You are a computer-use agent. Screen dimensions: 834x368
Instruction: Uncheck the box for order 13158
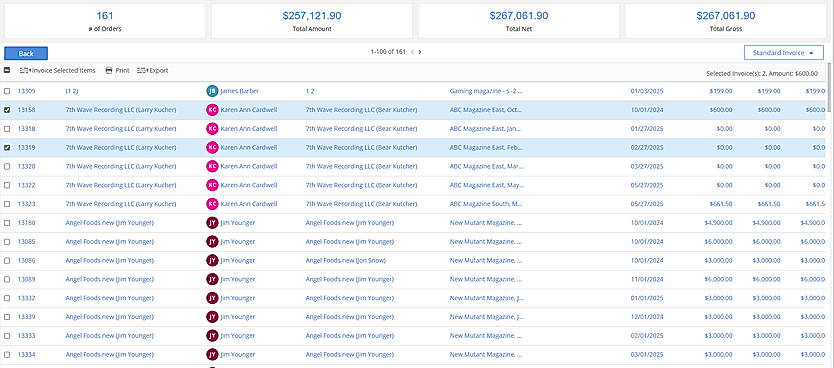click(7, 110)
